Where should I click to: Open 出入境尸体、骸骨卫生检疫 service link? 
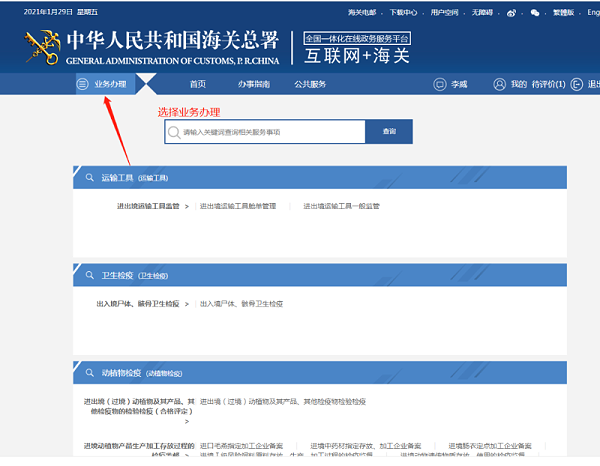[241, 304]
